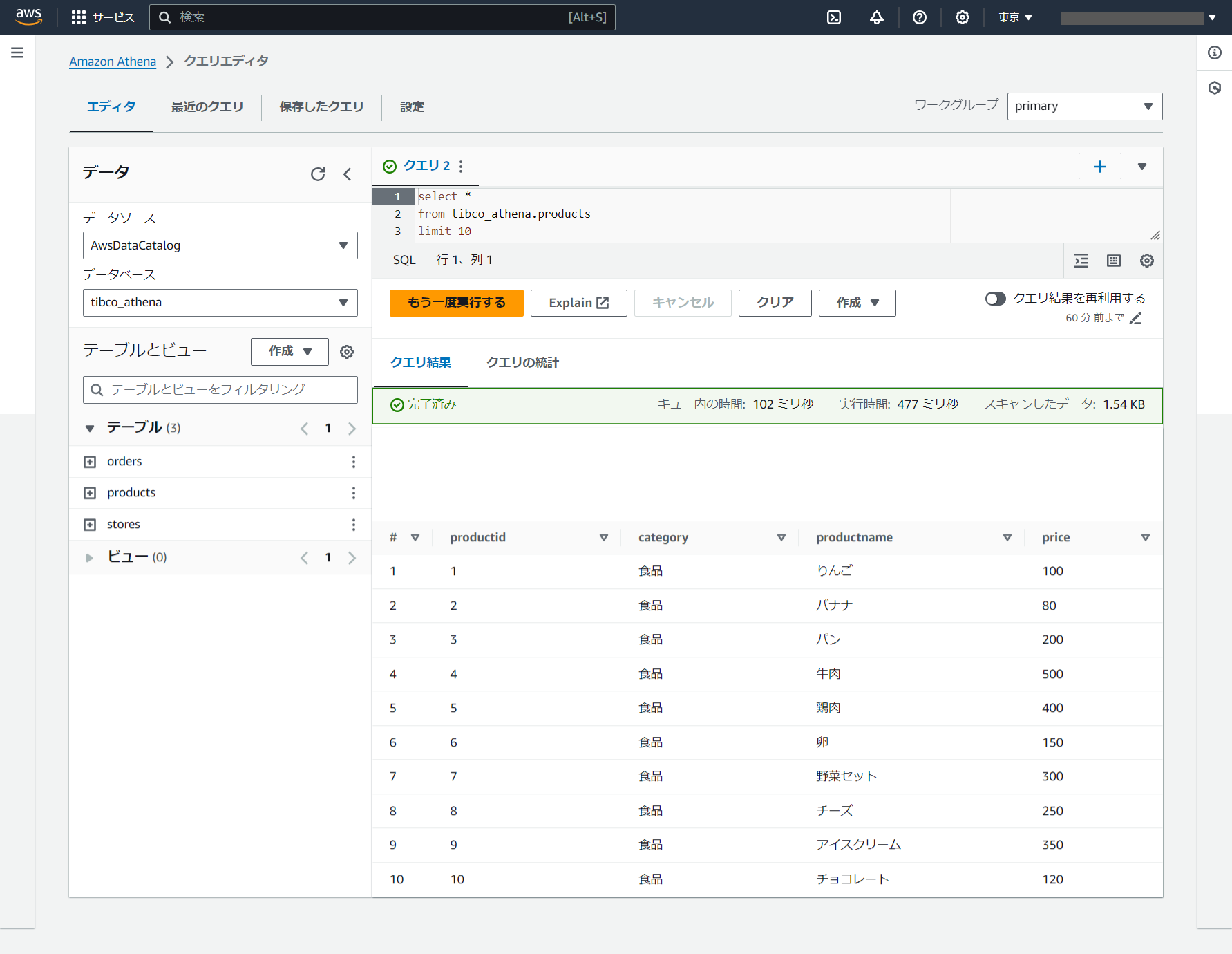Open the データソース AwsDataCatalog dropdown

[x=220, y=245]
